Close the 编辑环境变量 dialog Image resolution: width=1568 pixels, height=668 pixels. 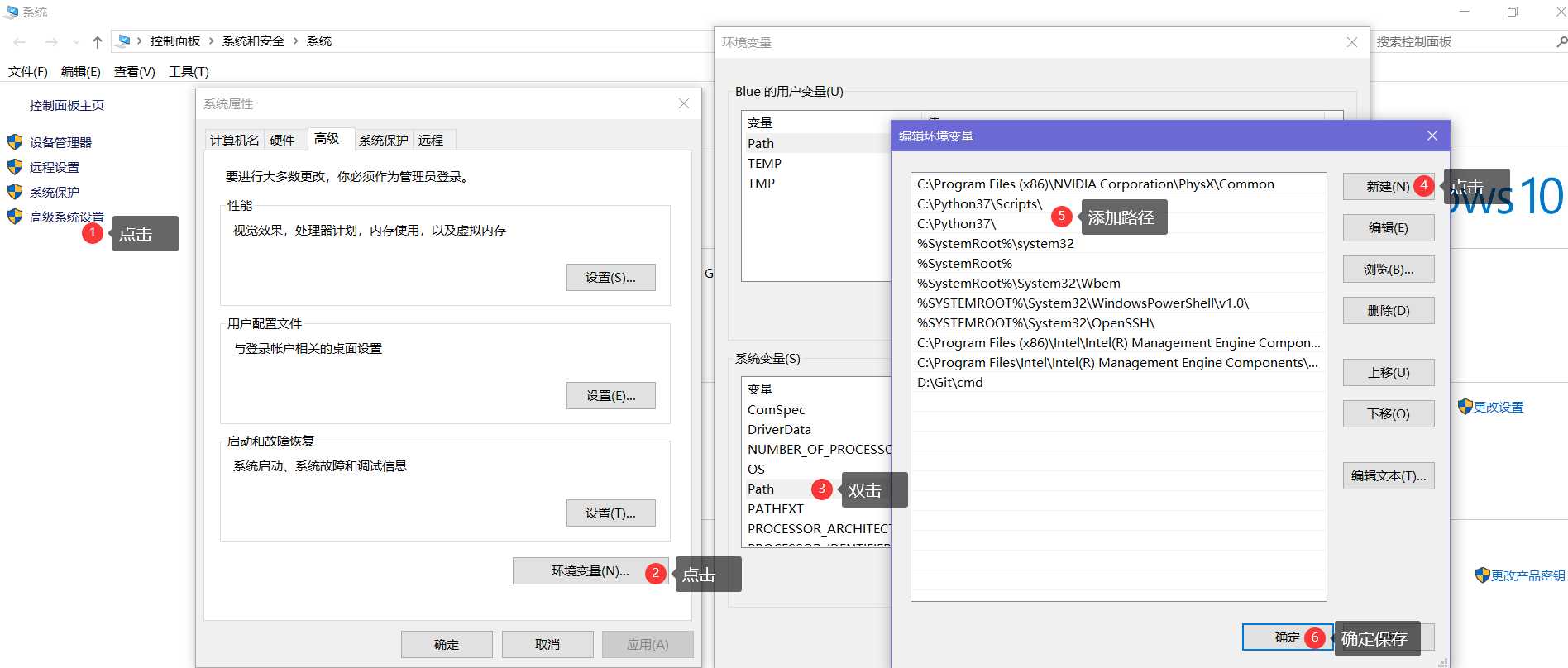click(1432, 136)
